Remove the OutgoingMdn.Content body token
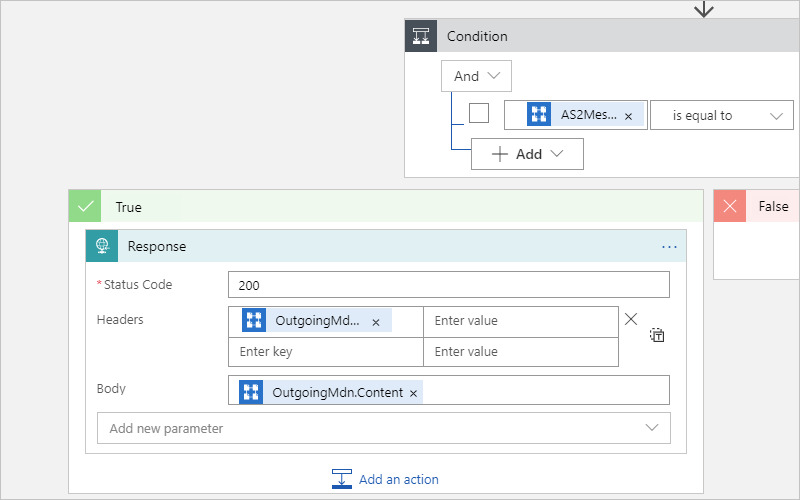 [x=413, y=394]
